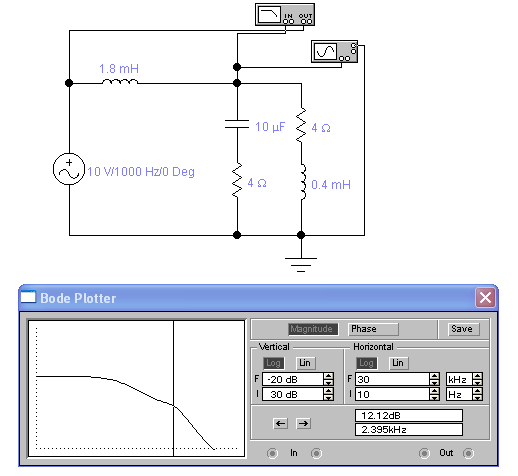This screenshot has width=518, height=476.
Task: Click the ground symbol
Action: pos(301,265)
